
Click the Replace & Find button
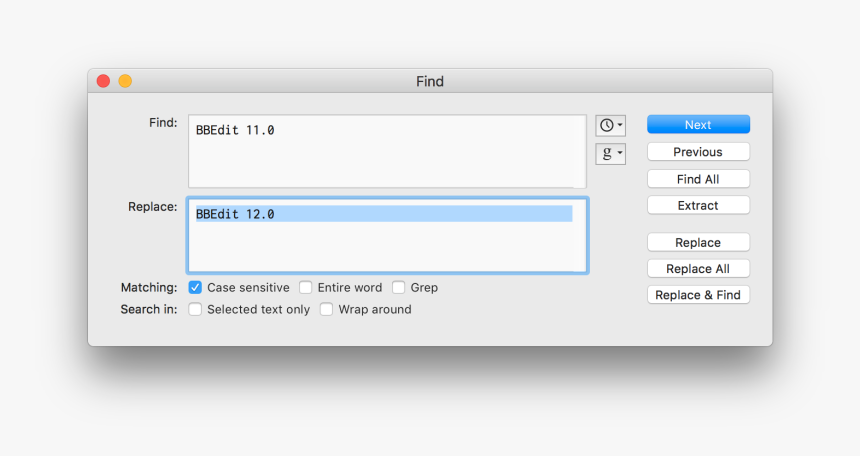point(698,295)
